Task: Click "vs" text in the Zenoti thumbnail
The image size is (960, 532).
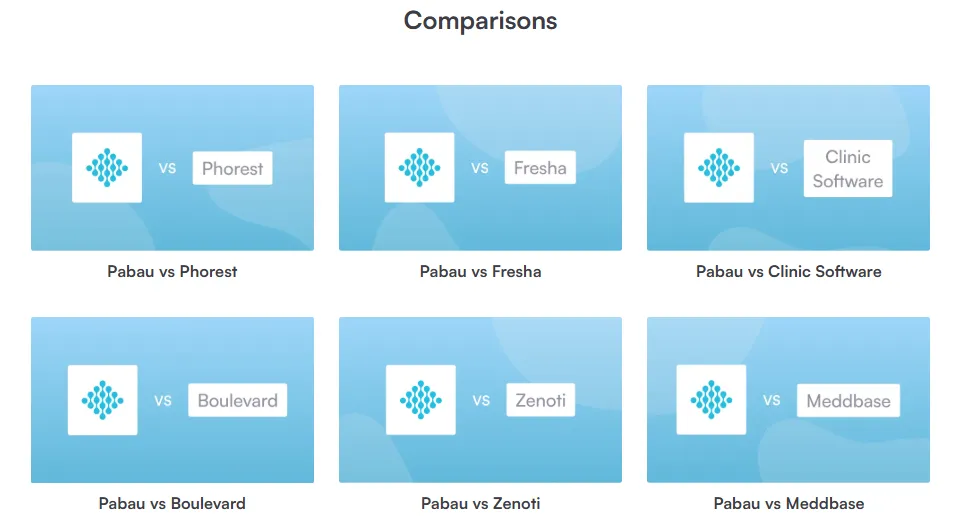Action: click(482, 400)
